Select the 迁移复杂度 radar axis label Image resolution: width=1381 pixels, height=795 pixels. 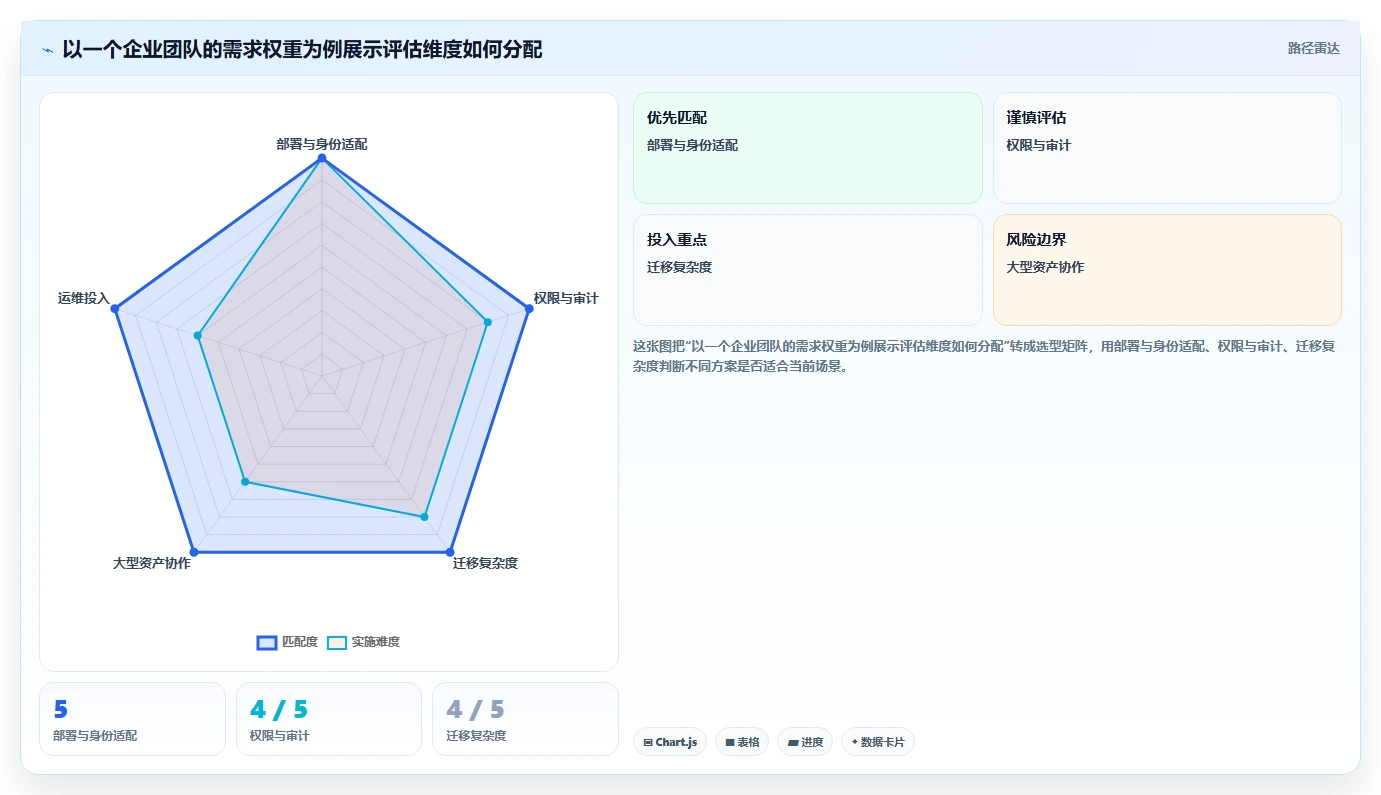click(x=485, y=563)
